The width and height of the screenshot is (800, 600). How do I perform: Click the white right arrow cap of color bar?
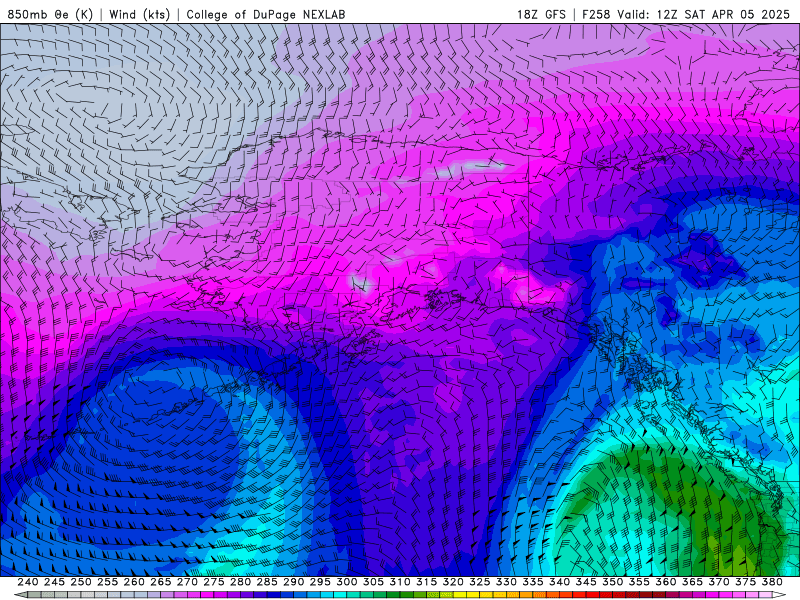point(779,595)
